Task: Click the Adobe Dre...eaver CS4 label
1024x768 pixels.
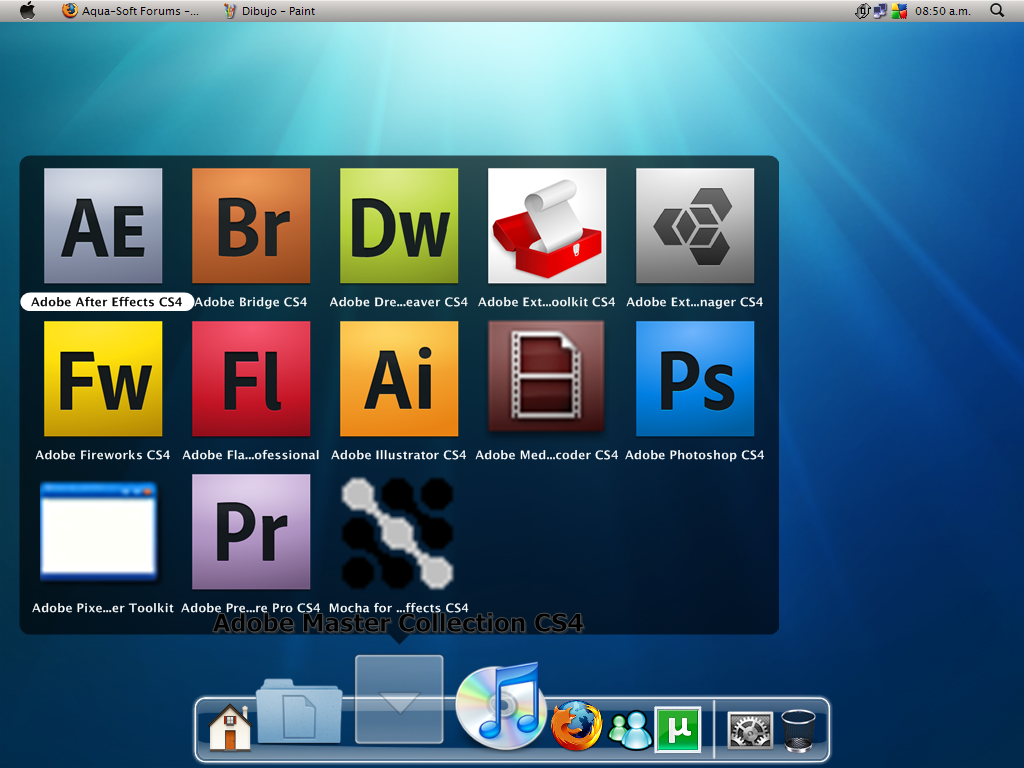Action: point(399,302)
